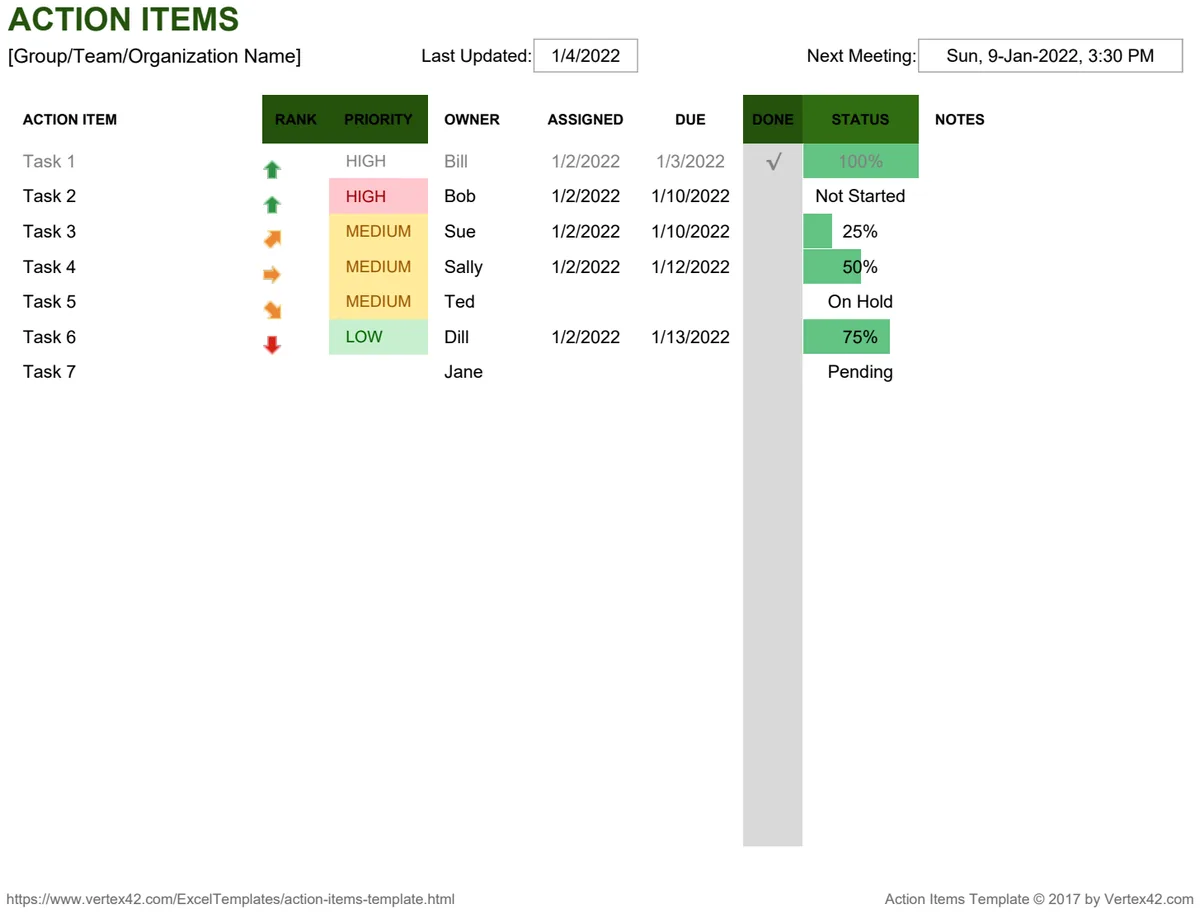Select the due date 1/3/2022
This screenshot has height=914, width=1200.
690,161
